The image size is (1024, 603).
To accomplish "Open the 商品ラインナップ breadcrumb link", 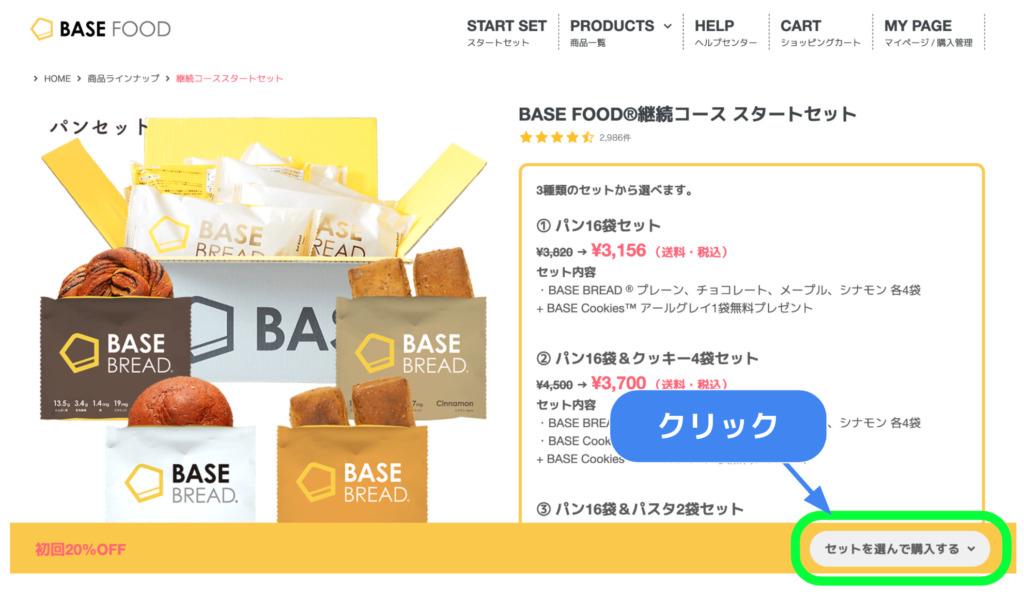I will 123,78.
